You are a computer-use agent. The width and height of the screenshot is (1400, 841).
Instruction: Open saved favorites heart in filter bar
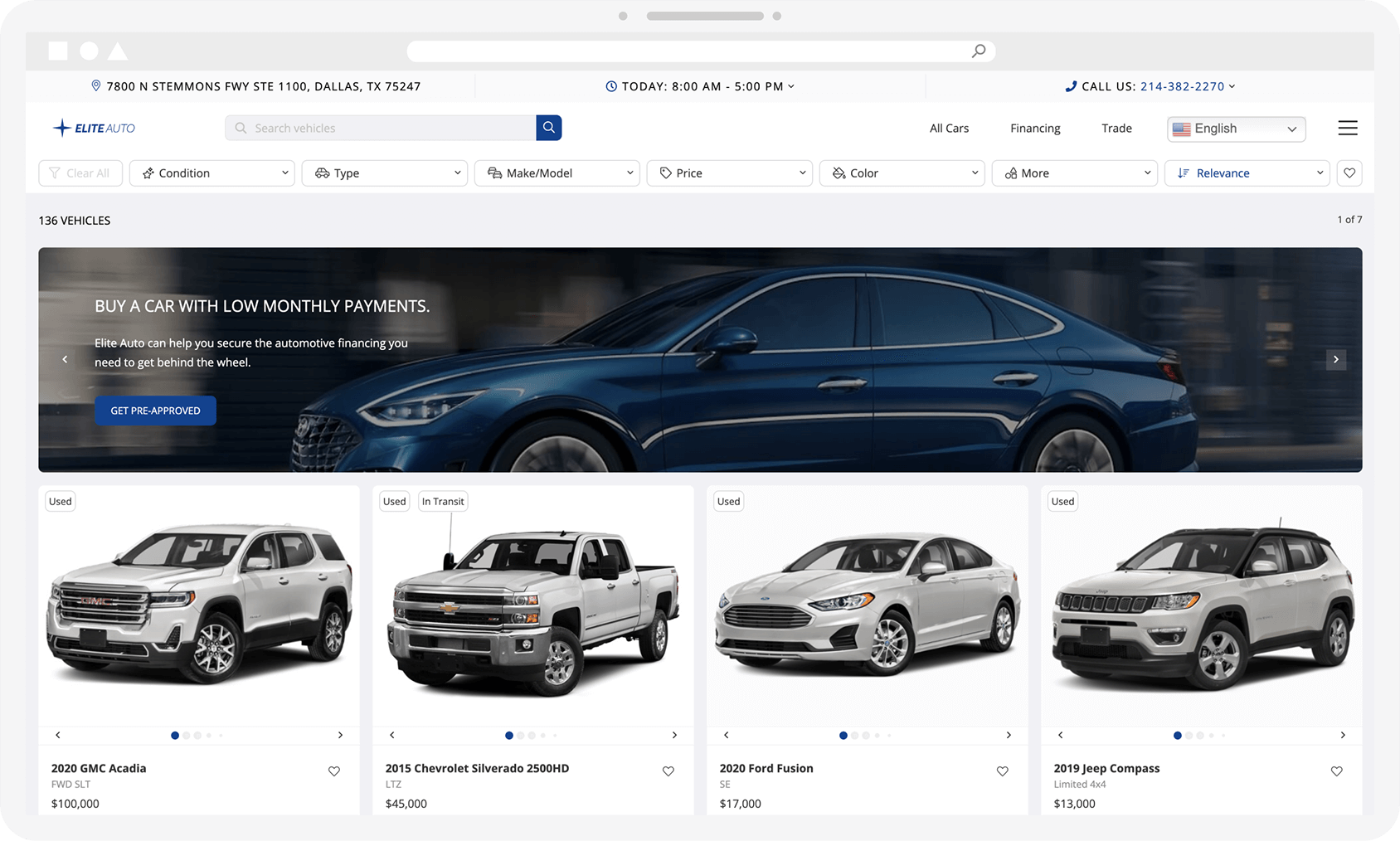pos(1349,173)
